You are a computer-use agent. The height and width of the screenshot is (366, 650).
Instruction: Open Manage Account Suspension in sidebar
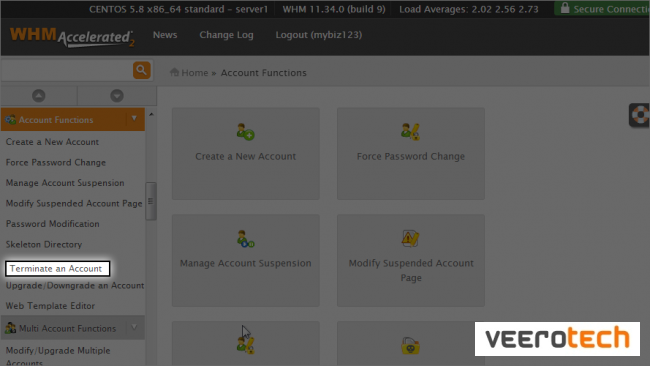pos(65,183)
